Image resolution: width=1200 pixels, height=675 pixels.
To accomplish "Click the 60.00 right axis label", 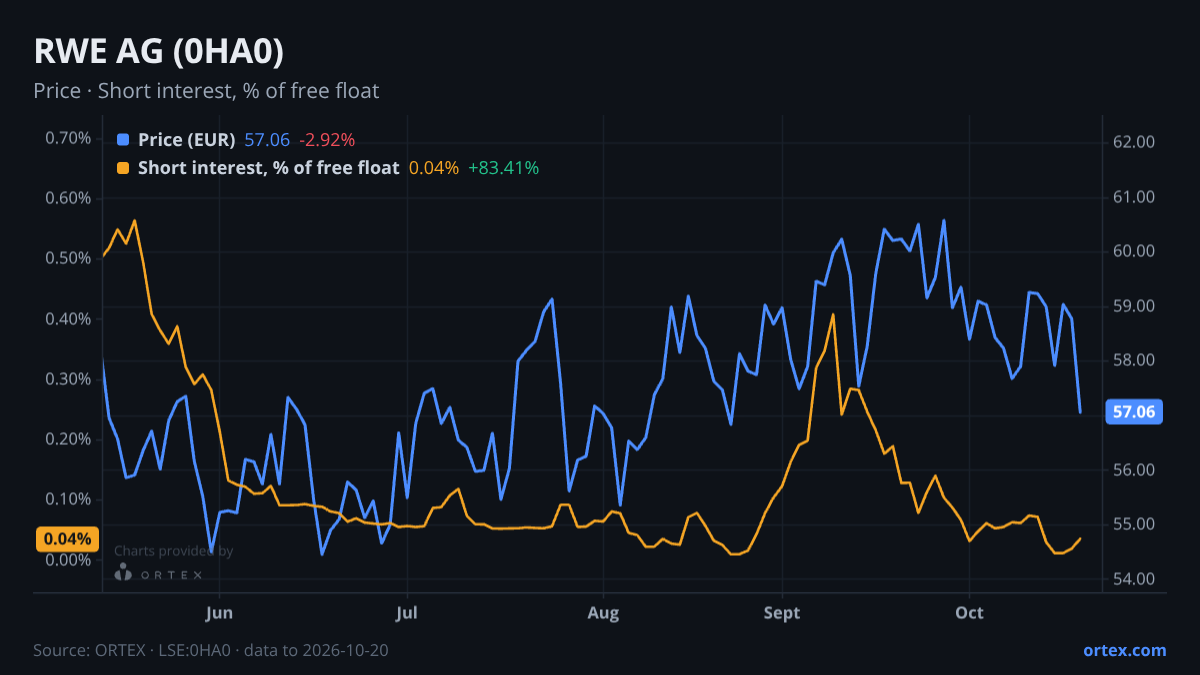I will (1133, 251).
